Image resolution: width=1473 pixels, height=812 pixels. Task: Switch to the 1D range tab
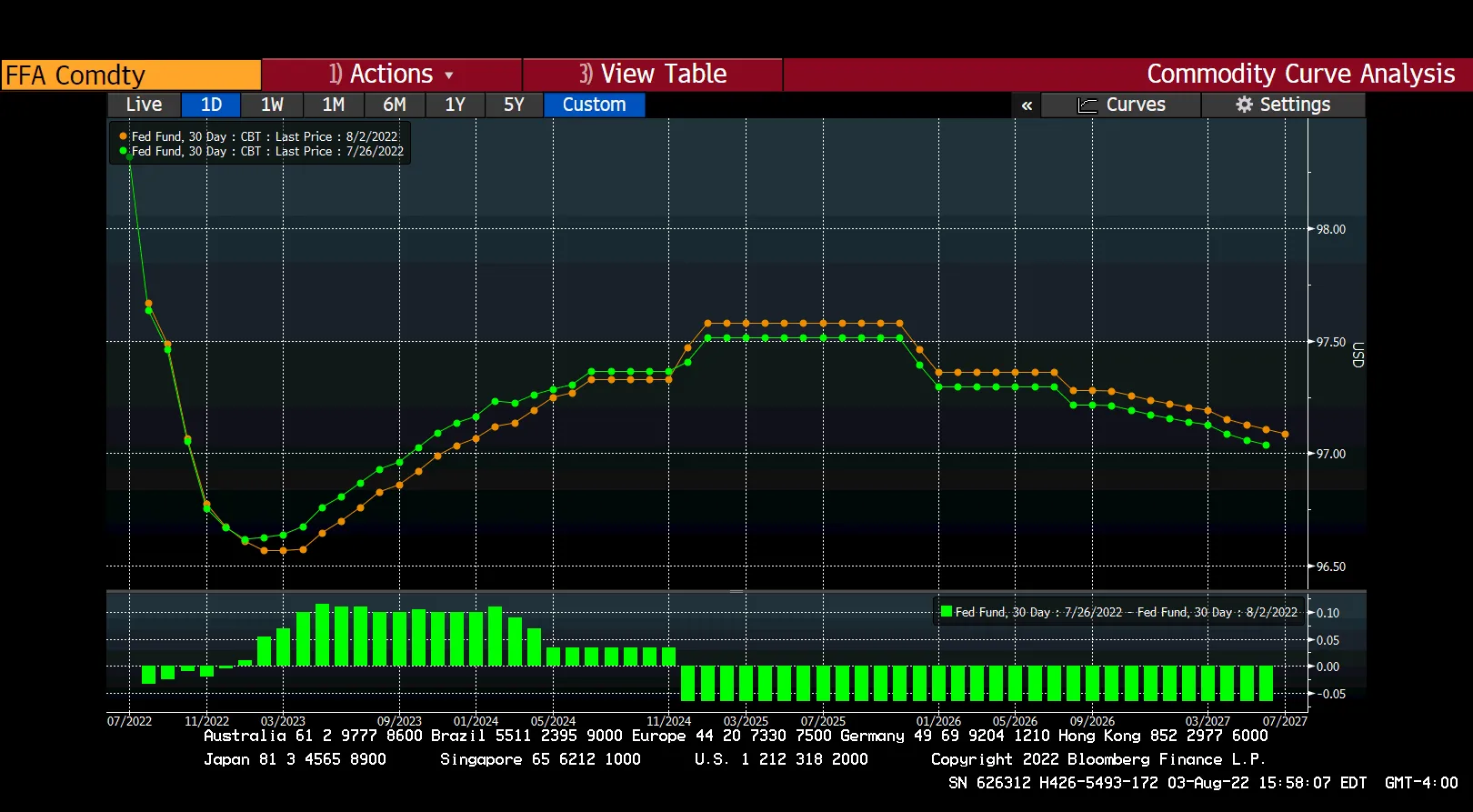coord(211,105)
